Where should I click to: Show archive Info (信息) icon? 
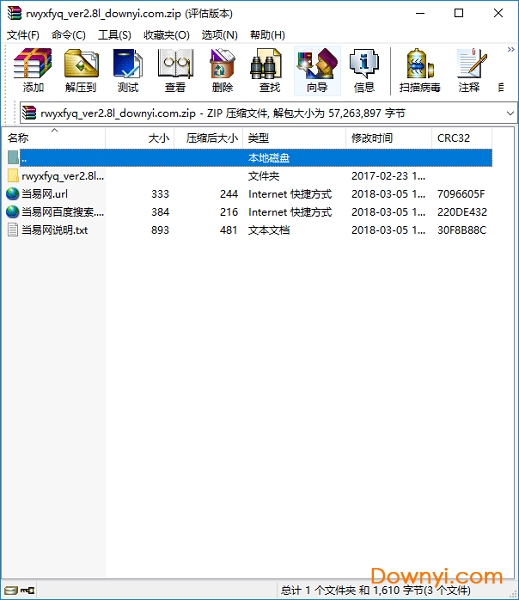(364, 70)
